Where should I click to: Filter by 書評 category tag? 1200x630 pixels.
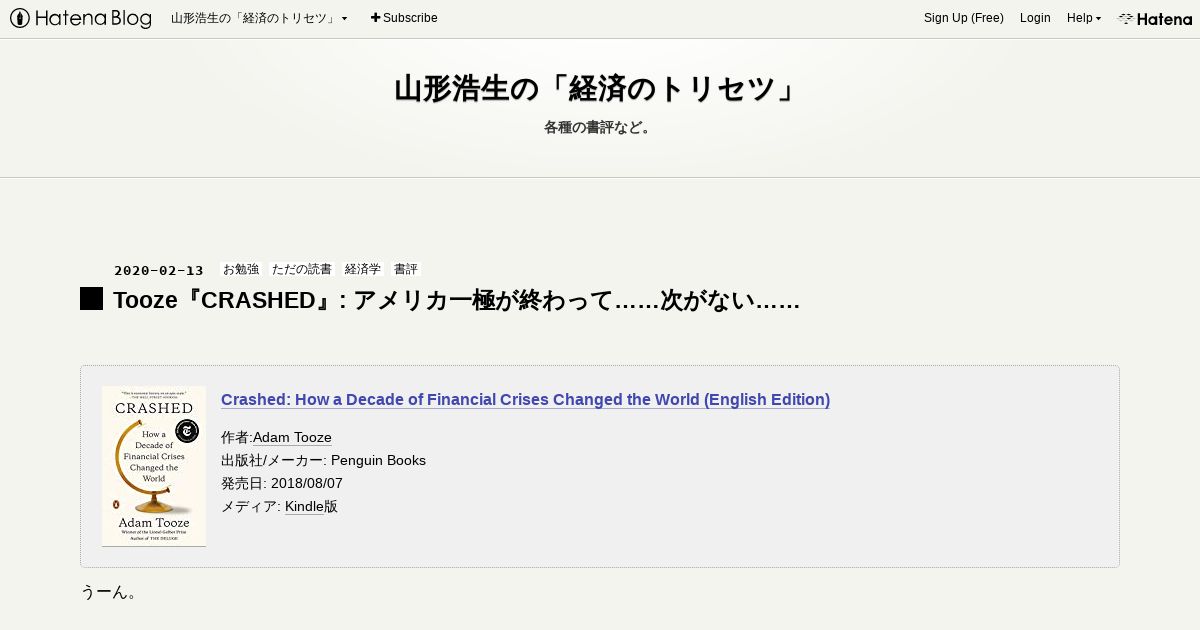pos(406,269)
